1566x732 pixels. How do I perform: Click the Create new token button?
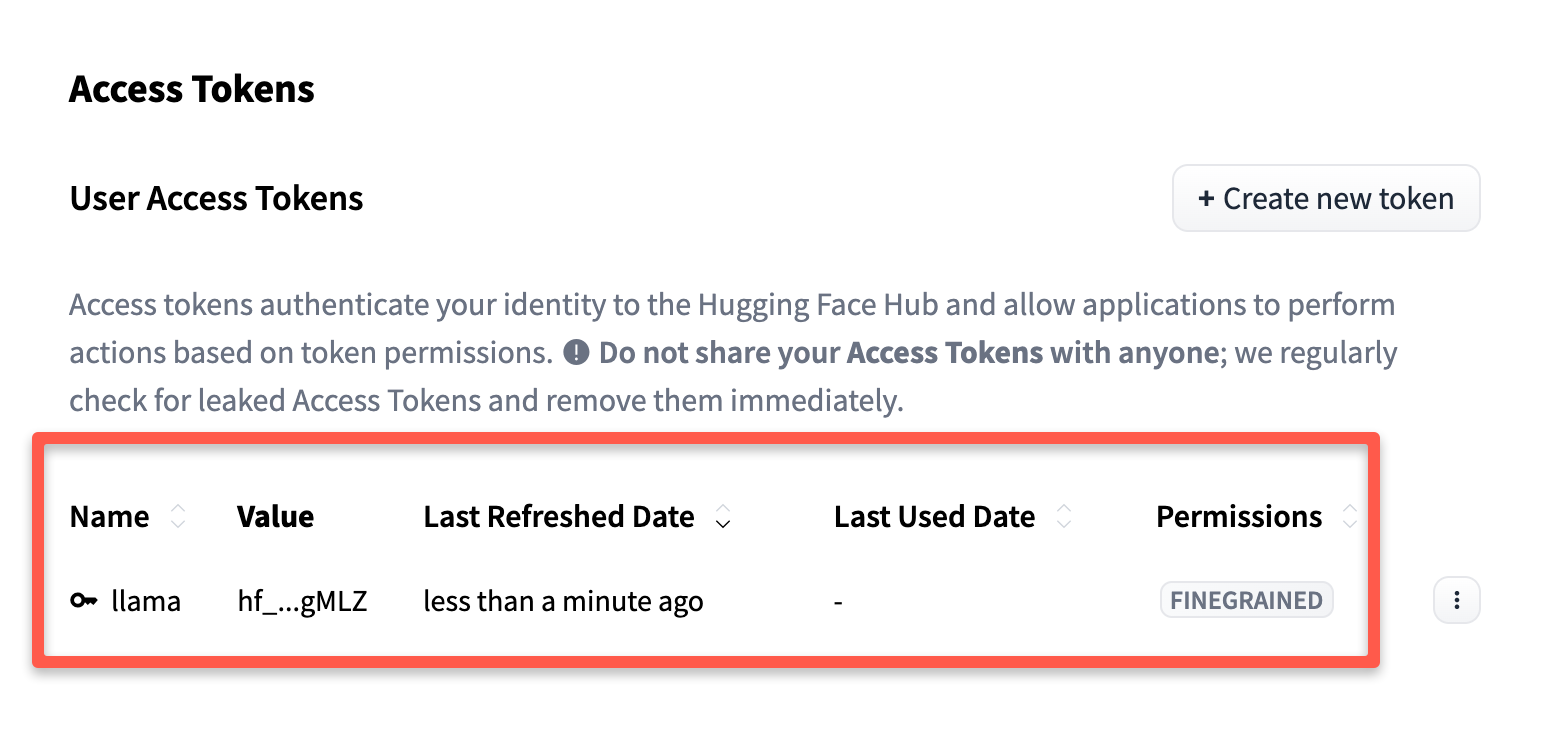pos(1325,198)
